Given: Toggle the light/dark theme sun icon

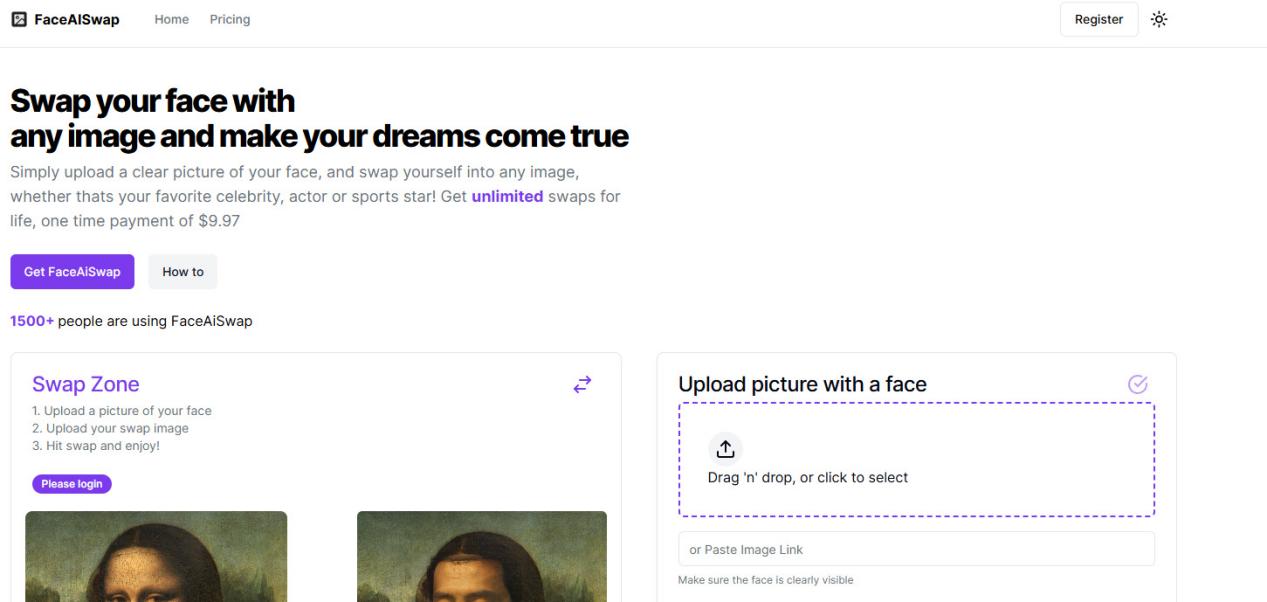Looking at the screenshot, I should (x=1159, y=19).
